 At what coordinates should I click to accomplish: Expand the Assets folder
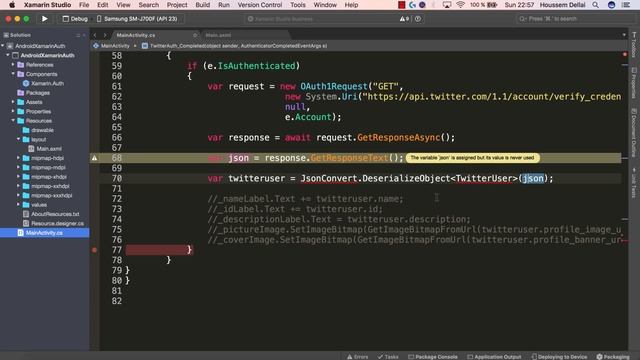point(13,102)
